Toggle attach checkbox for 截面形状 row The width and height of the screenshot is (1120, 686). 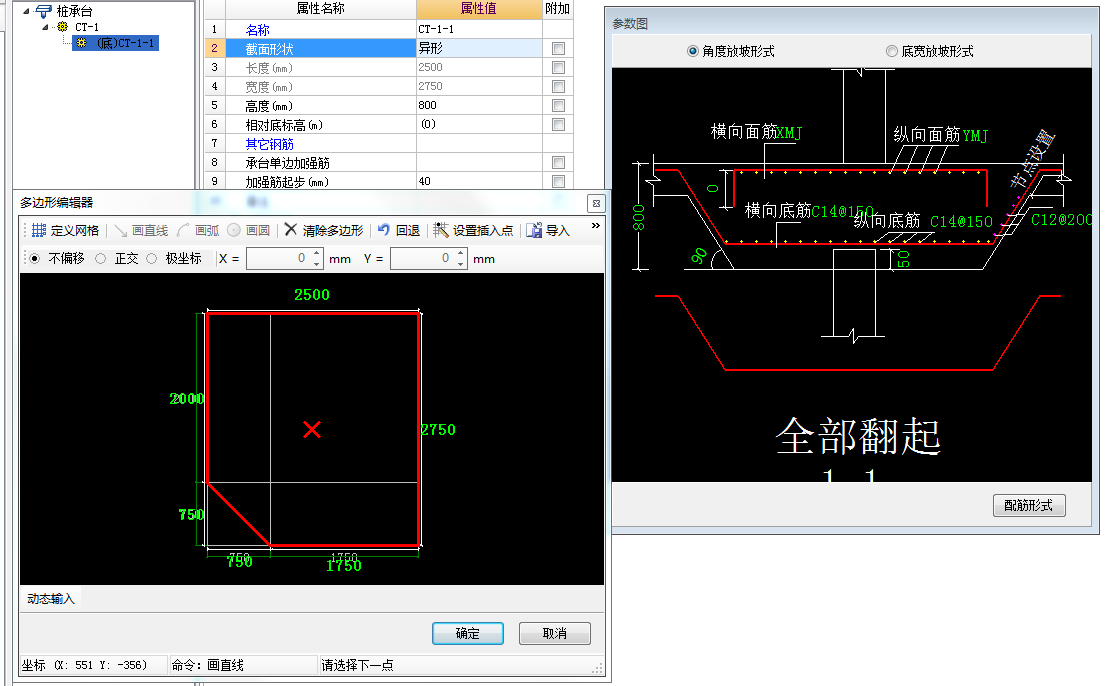click(559, 49)
